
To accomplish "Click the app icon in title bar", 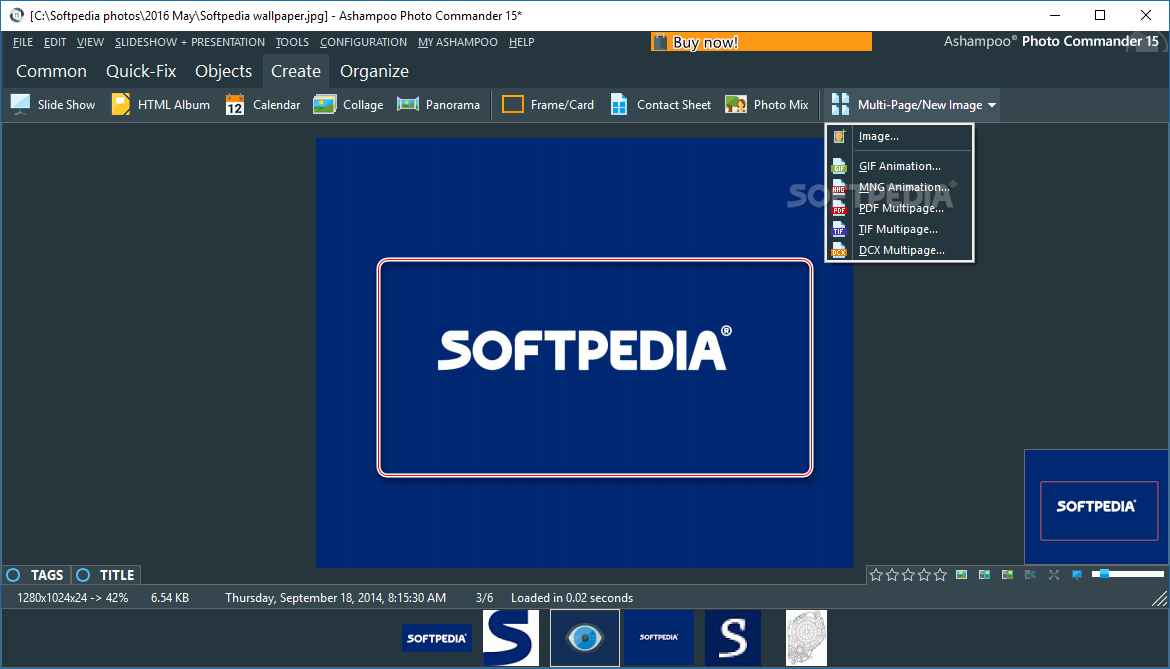I will pyautogui.click(x=16, y=15).
